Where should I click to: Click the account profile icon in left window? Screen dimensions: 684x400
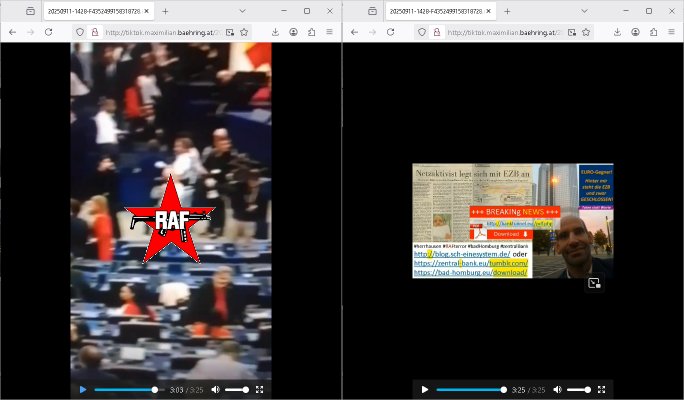pyautogui.click(x=294, y=32)
